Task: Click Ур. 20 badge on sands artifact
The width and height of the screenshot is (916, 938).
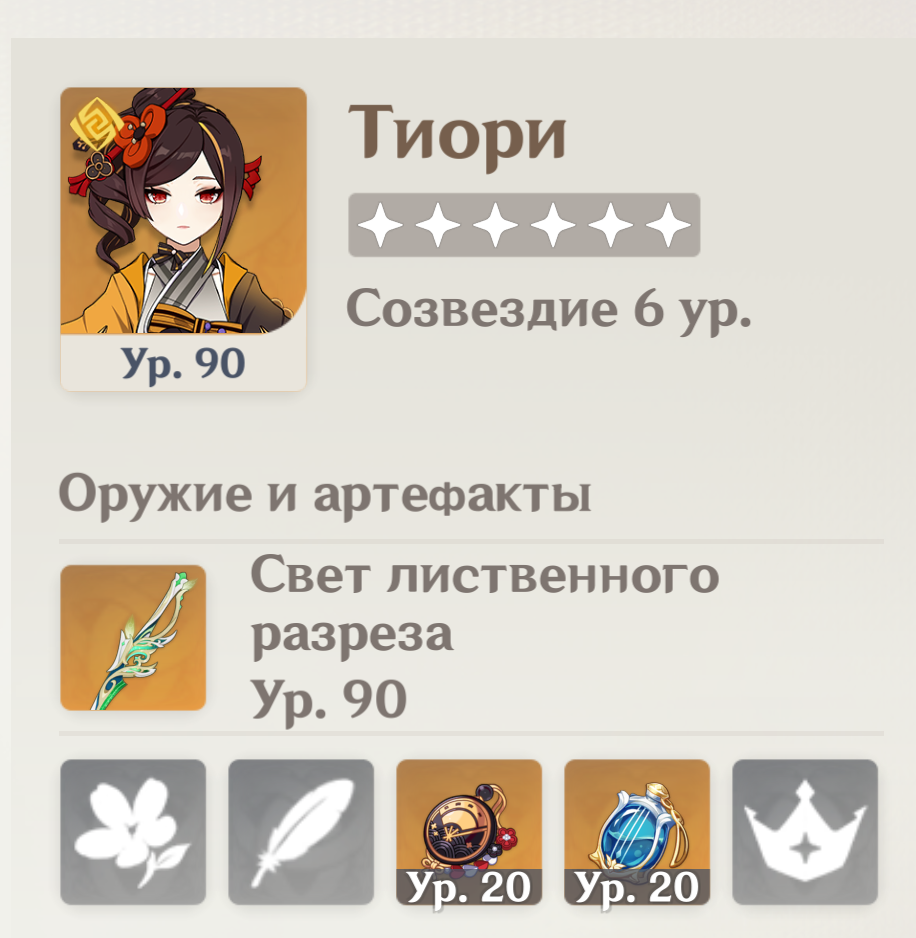Action: pyautogui.click(x=469, y=887)
